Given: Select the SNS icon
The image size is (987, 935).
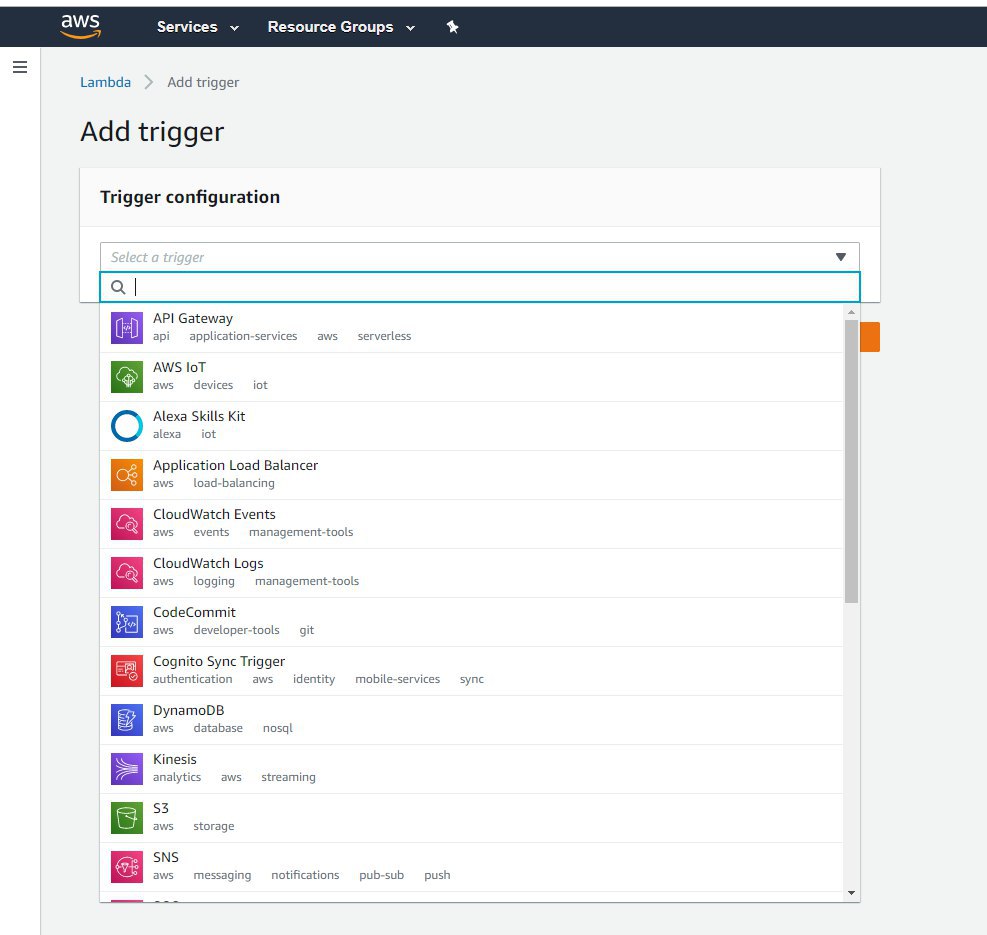Looking at the screenshot, I should coord(127,867).
